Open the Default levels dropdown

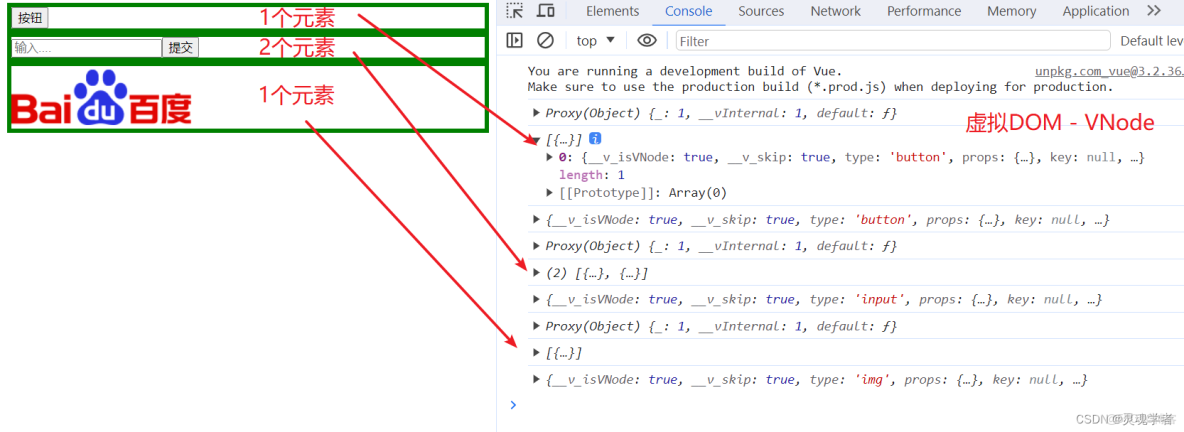click(1152, 41)
